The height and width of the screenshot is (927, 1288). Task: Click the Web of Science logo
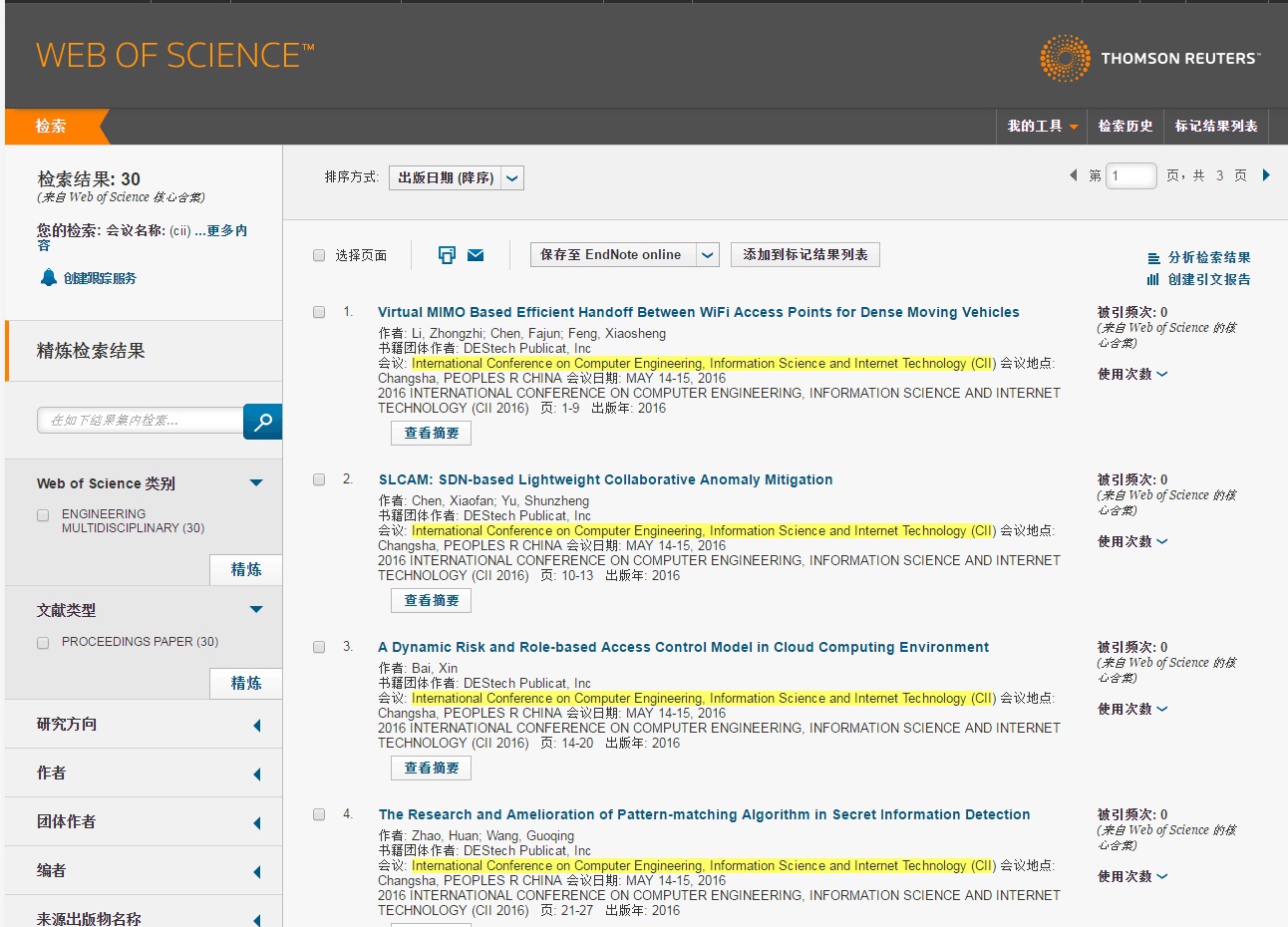point(175,55)
